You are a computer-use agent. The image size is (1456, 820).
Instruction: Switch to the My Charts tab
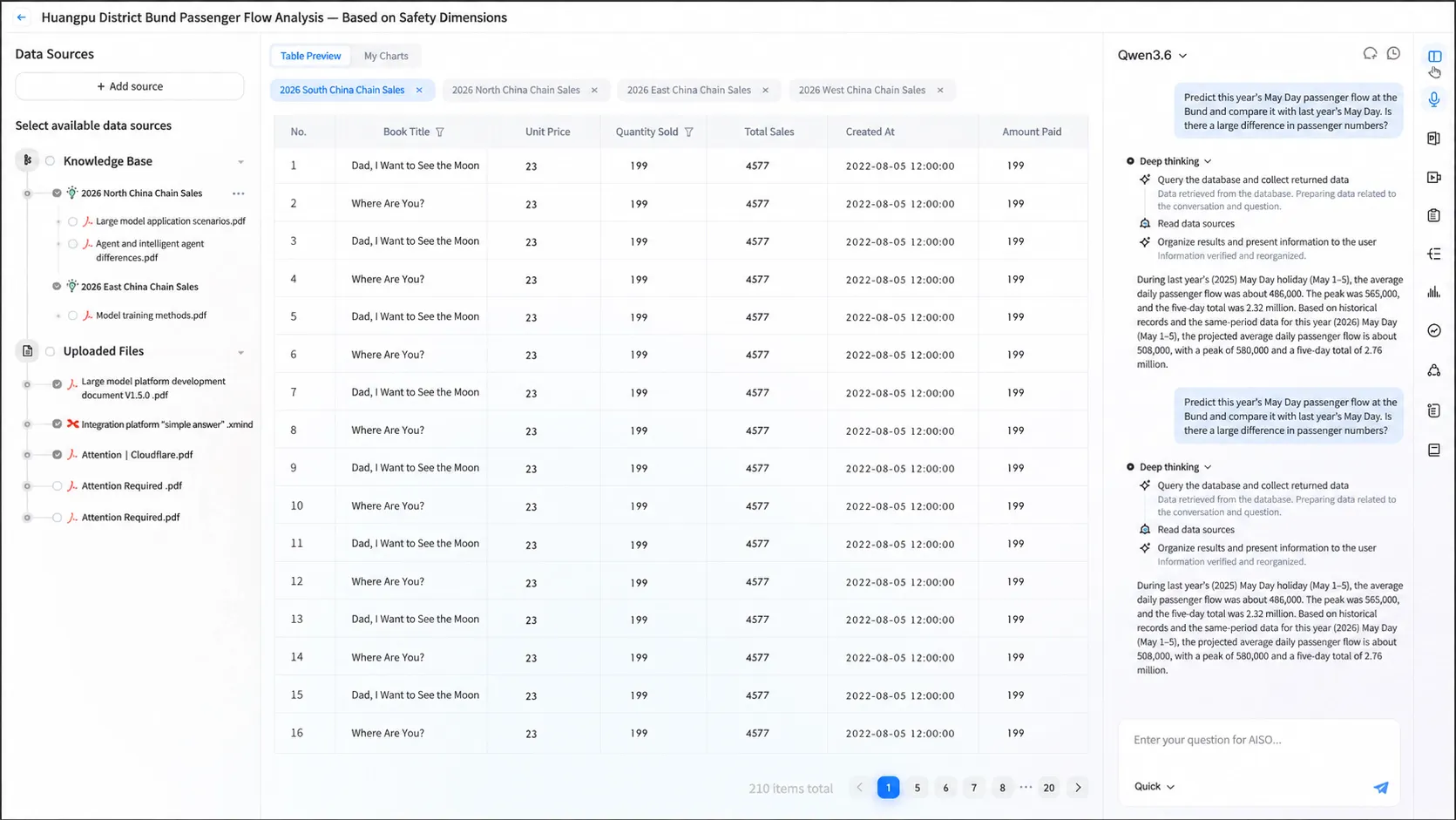(x=386, y=56)
